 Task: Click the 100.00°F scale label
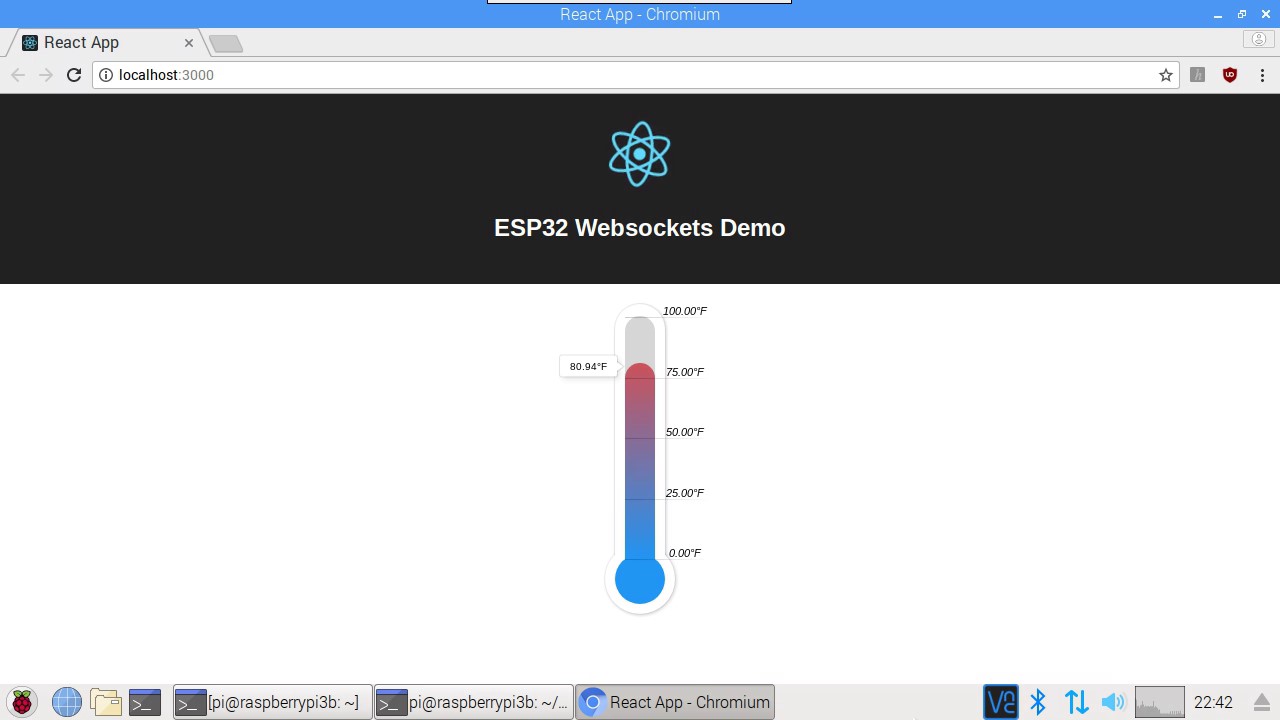(685, 311)
